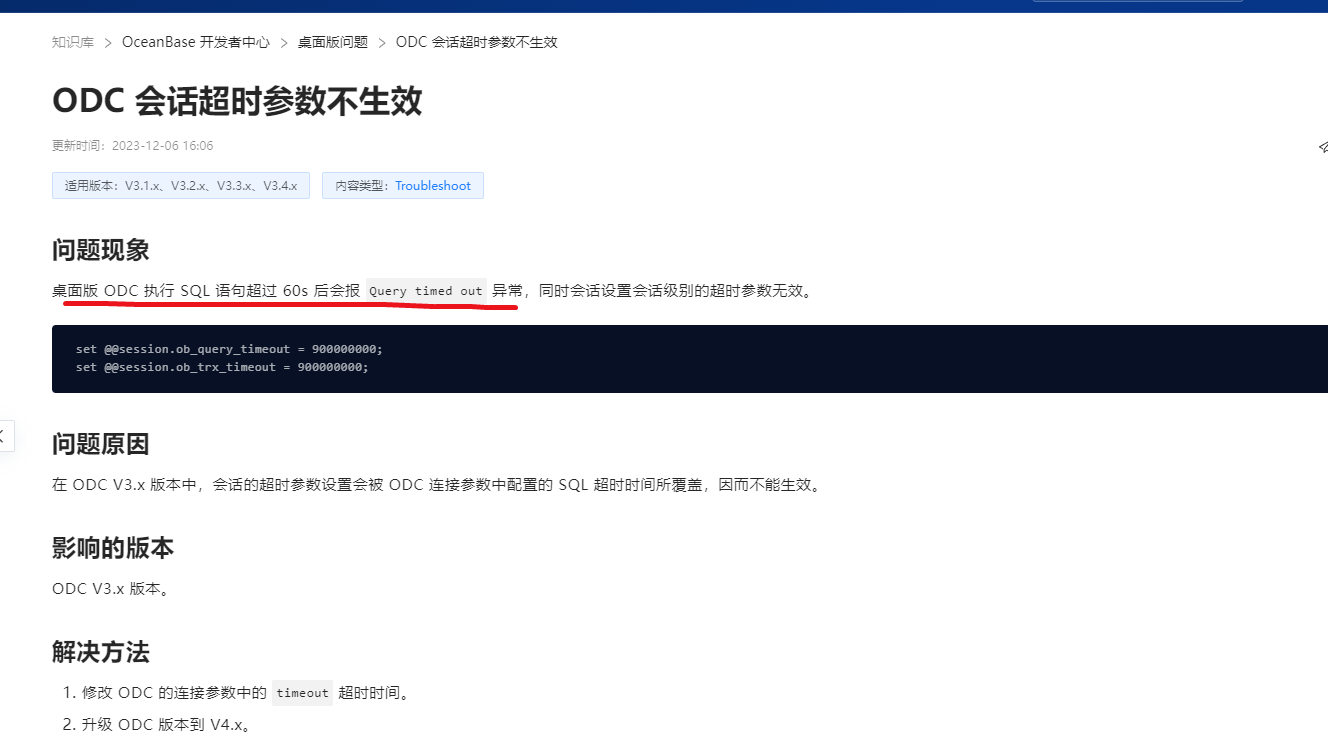Click the last breadcrumb ODC 会话超时参数不生效

477,42
